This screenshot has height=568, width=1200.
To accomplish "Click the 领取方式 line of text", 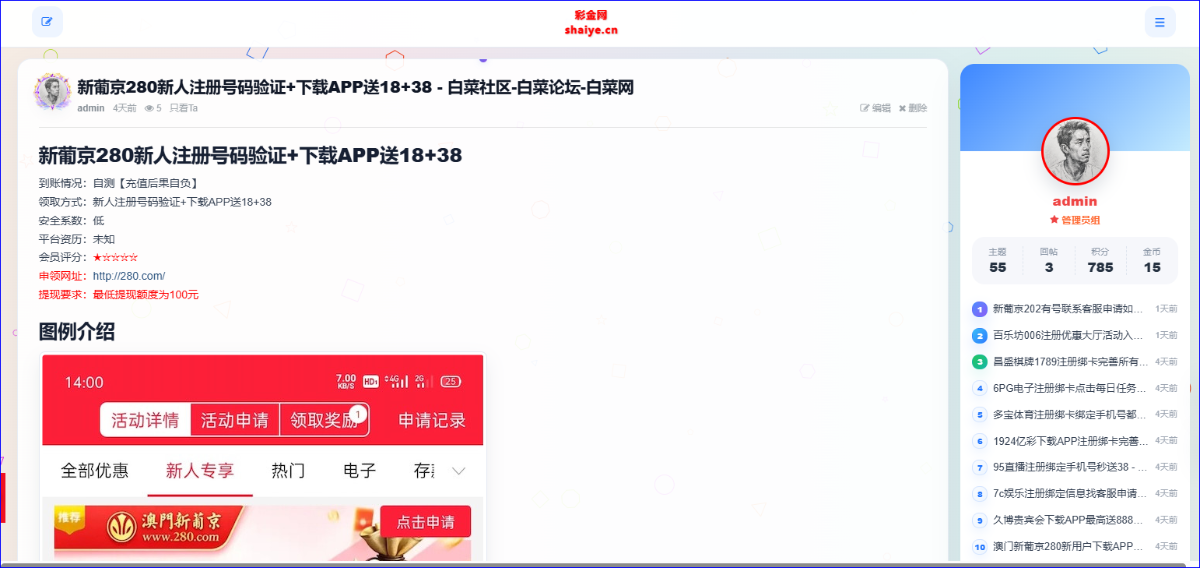I will [x=155, y=202].
